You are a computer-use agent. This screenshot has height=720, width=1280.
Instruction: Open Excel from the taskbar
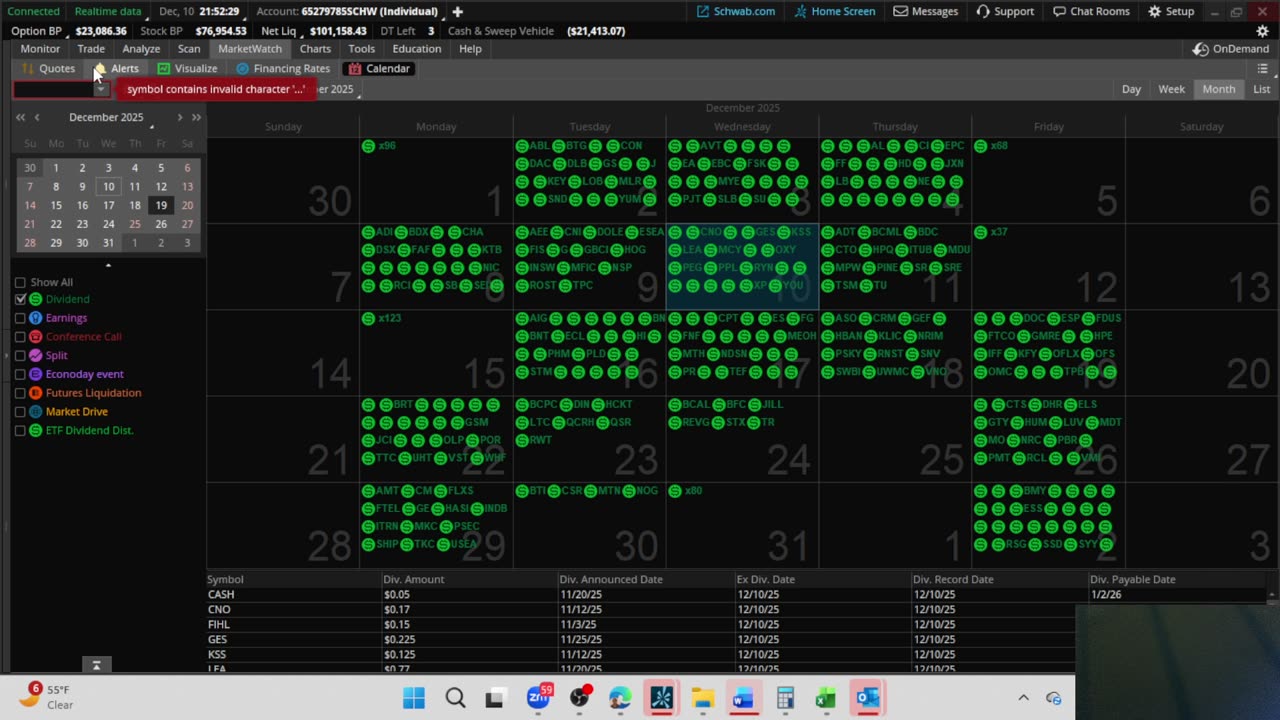825,698
